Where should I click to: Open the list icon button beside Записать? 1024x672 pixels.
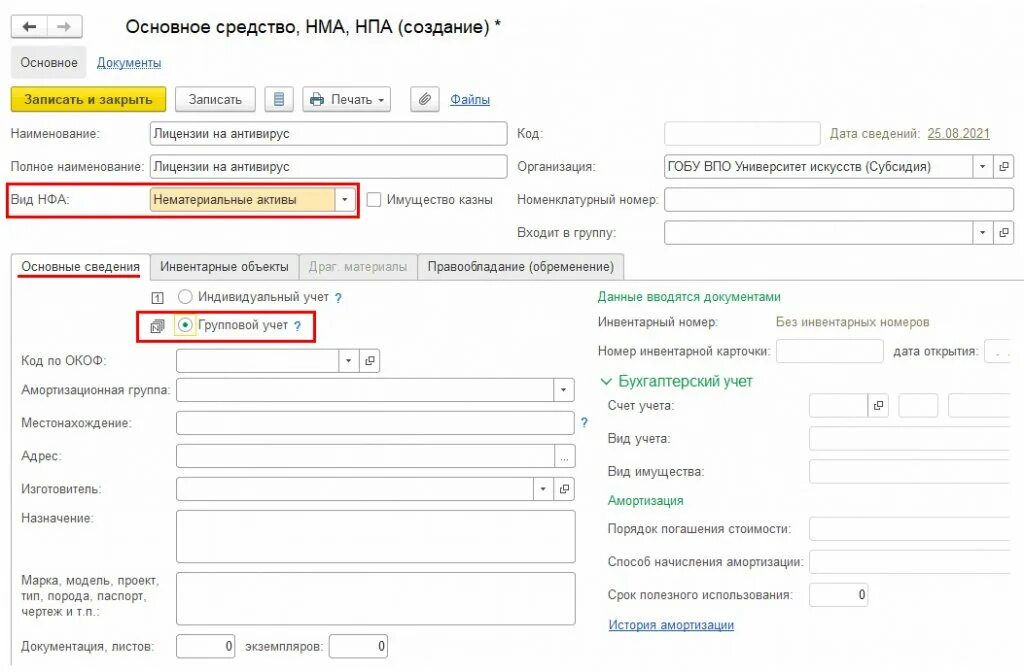point(279,99)
